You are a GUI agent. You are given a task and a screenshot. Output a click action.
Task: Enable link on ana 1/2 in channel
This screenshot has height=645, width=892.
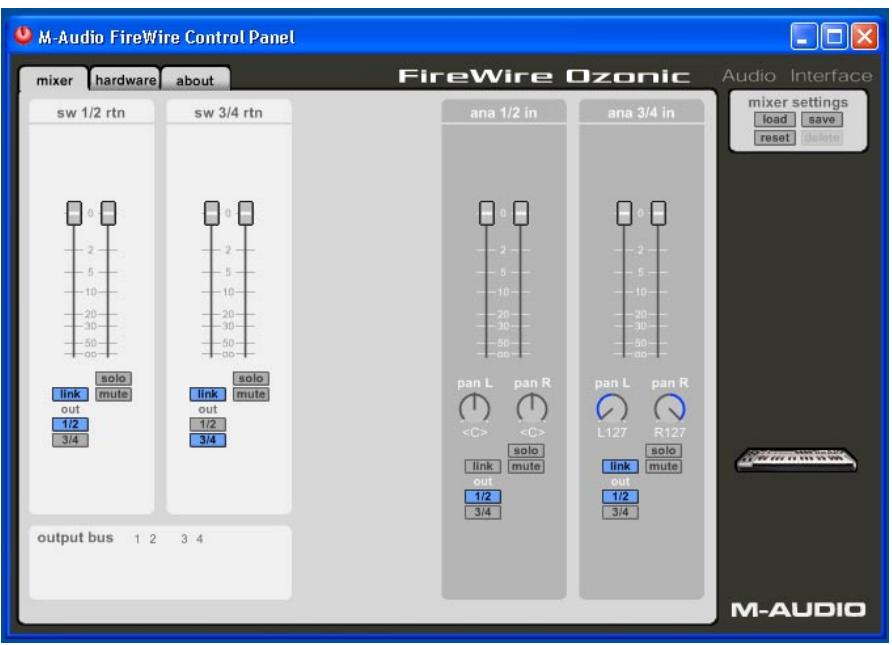click(482, 466)
